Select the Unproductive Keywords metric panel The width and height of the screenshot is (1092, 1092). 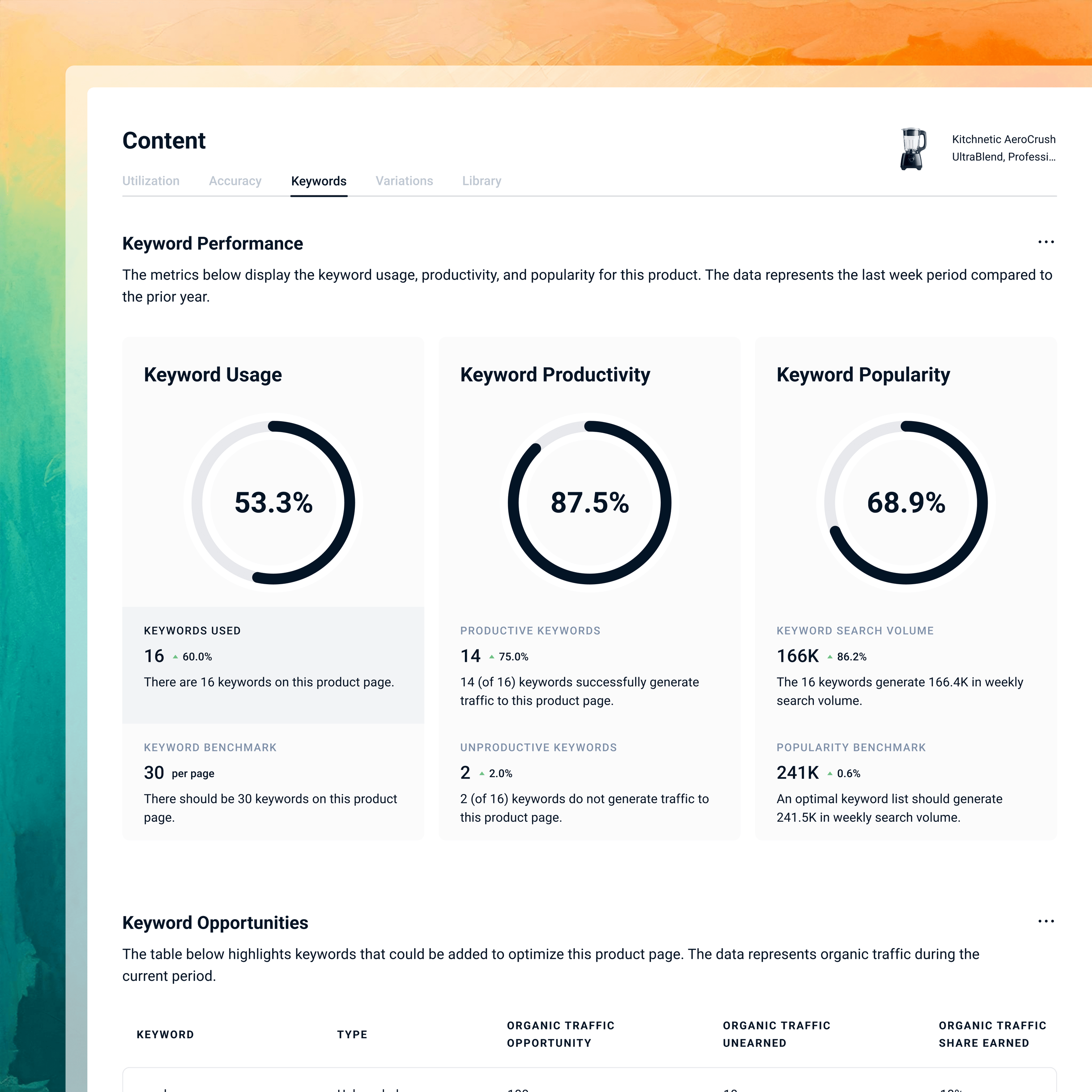coord(590,782)
